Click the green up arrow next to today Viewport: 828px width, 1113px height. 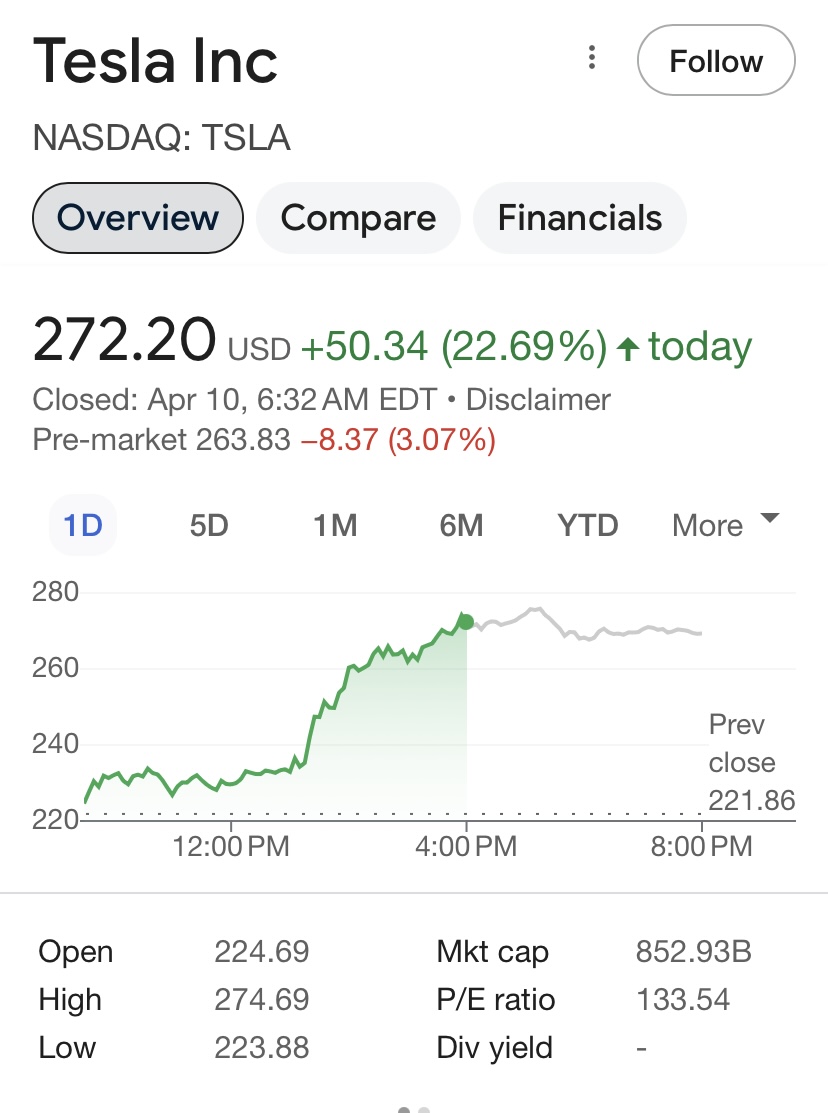pos(628,349)
